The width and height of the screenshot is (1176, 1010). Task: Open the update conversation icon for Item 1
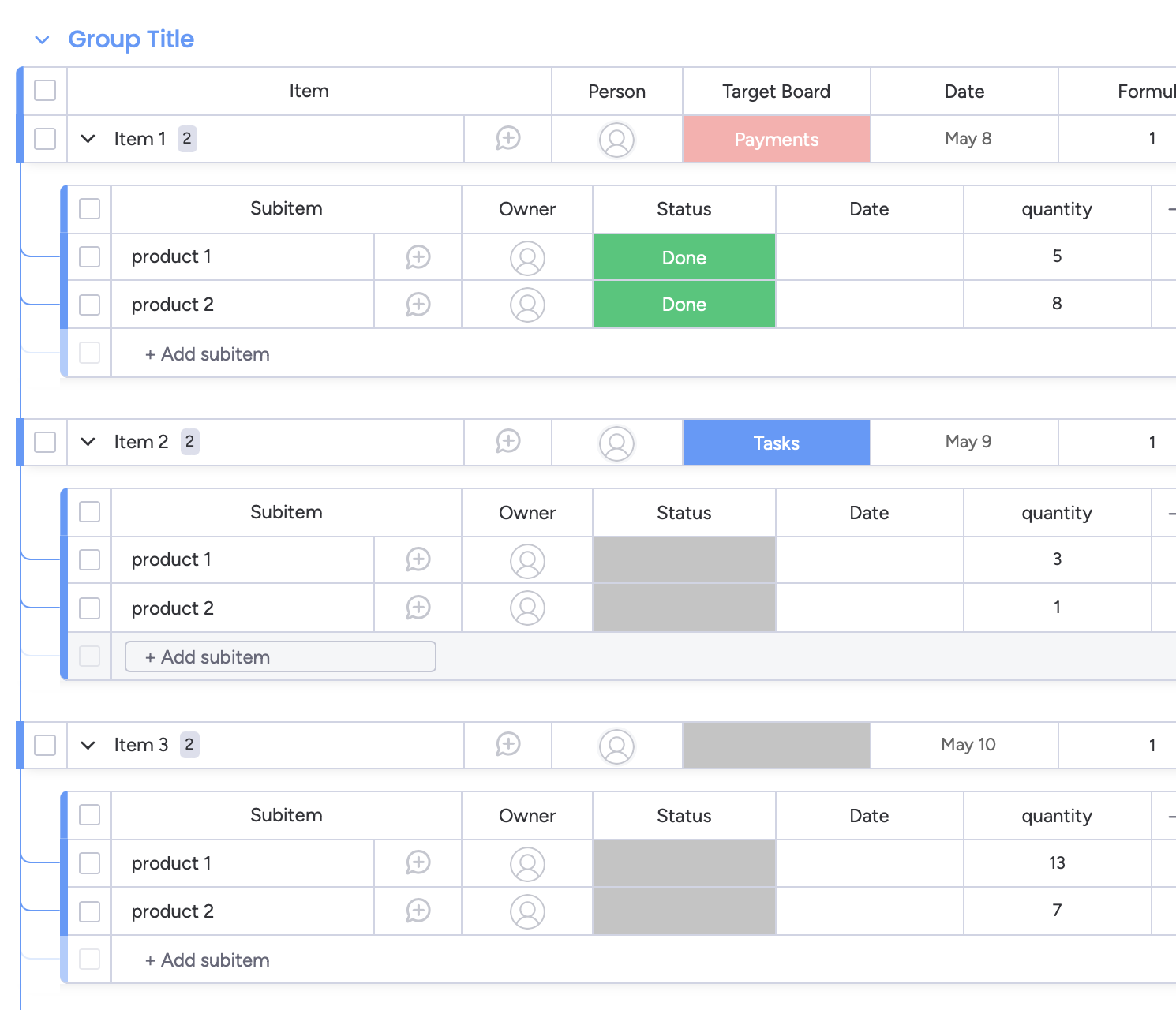point(507,139)
